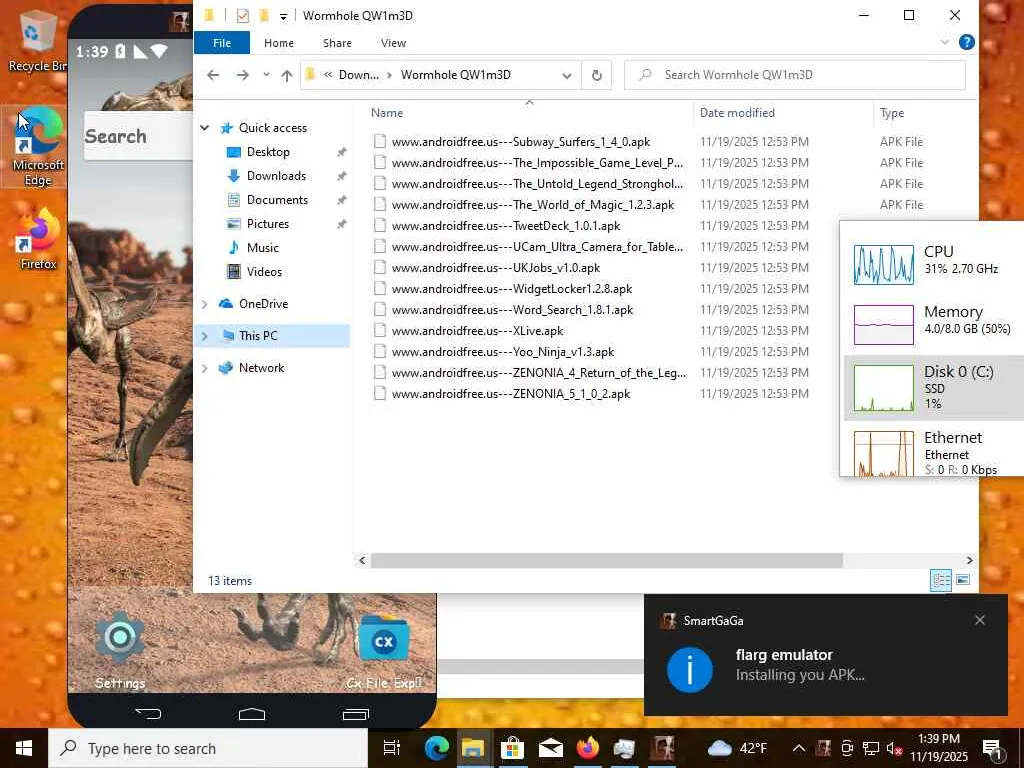This screenshot has height=768, width=1024.
Task: Open the Home ribbon tab
Action: click(279, 43)
